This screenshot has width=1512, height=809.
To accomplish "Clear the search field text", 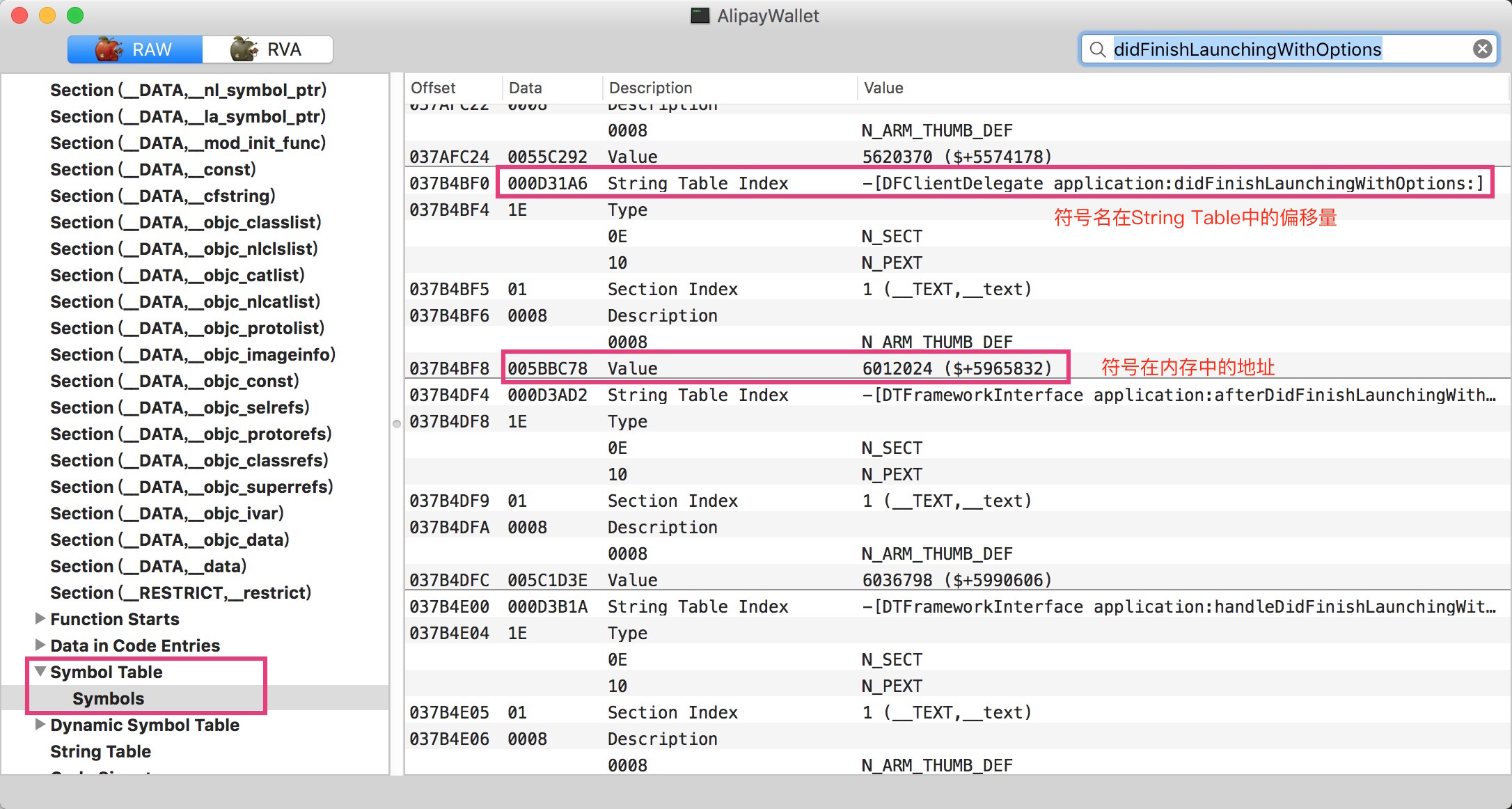I will click(1482, 49).
